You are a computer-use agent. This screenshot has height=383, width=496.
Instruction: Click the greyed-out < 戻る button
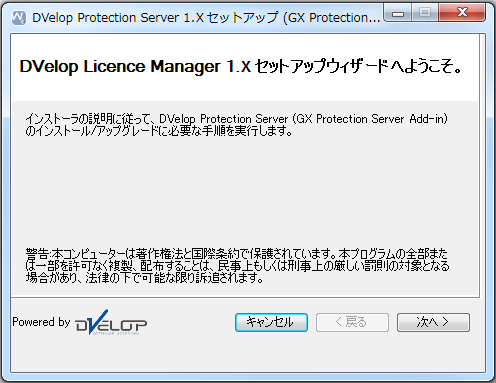(x=352, y=322)
